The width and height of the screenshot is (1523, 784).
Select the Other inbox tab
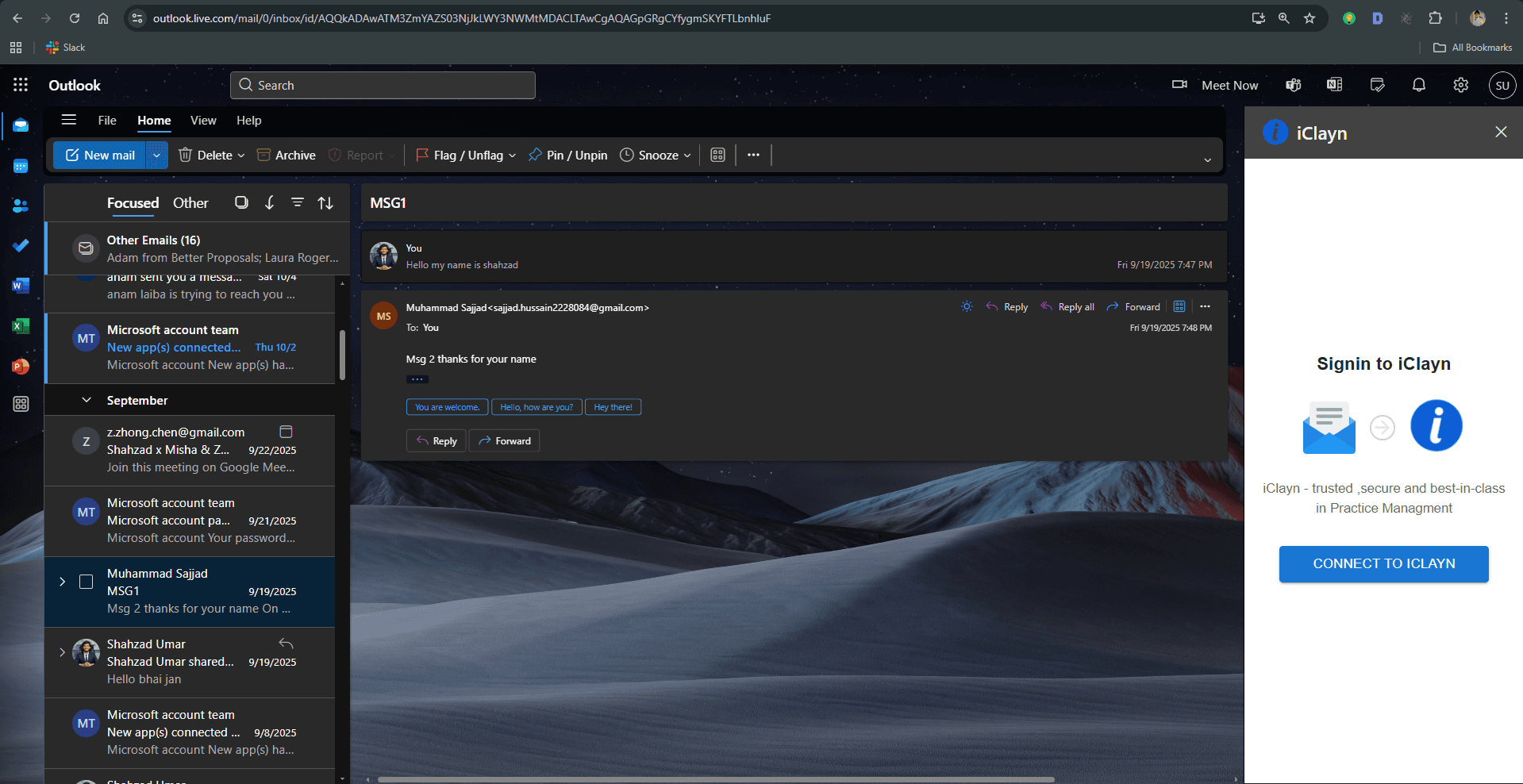(190, 203)
